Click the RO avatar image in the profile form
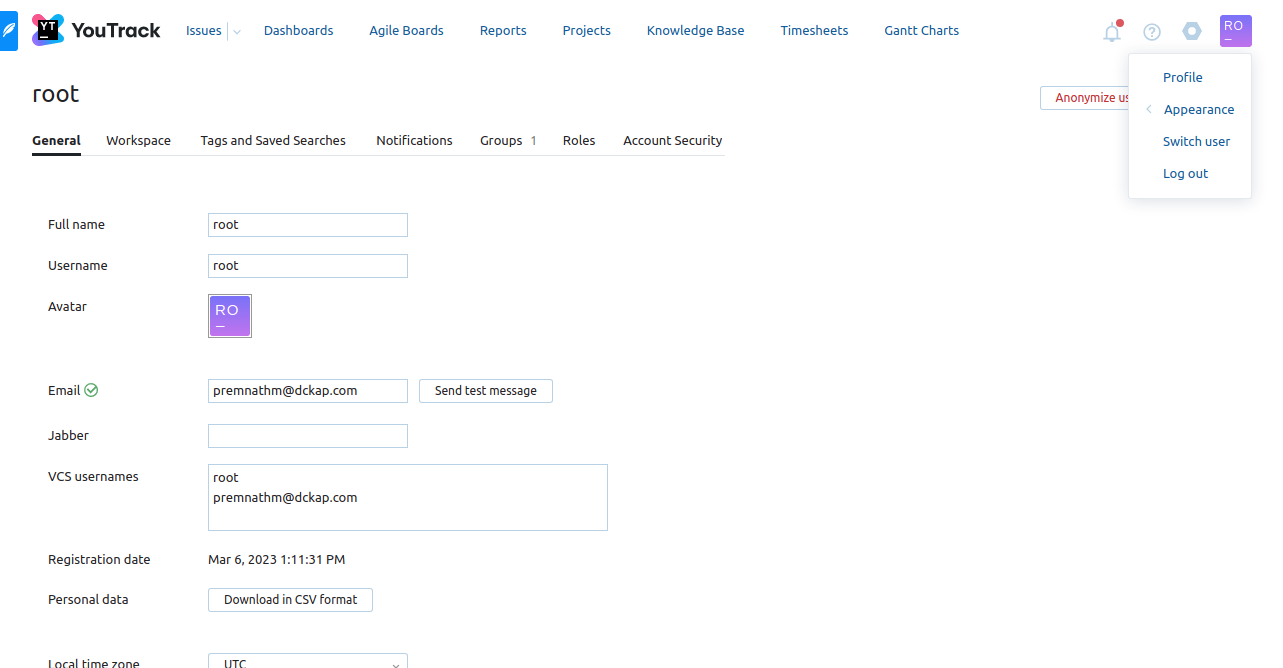This screenshot has height=668, width=1283. tap(229, 316)
